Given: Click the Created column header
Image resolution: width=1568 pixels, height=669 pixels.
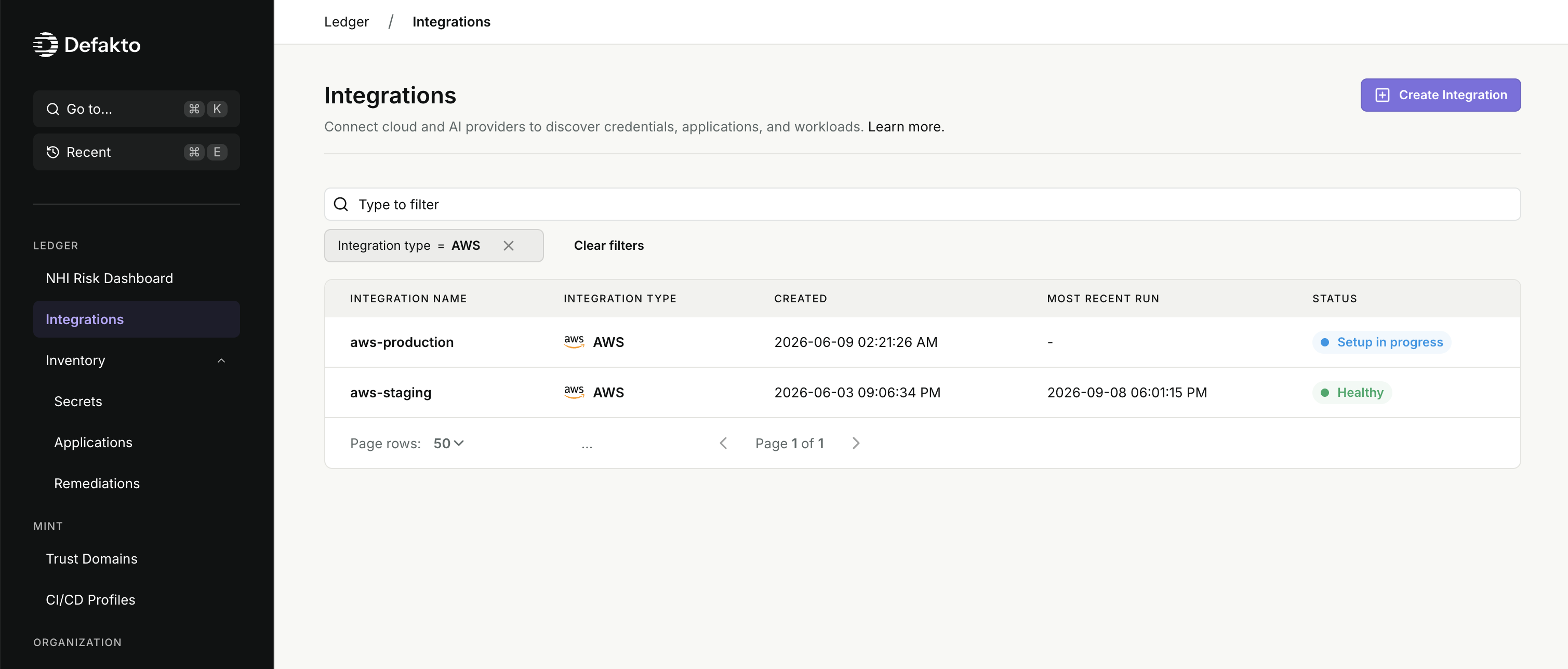Looking at the screenshot, I should point(801,299).
